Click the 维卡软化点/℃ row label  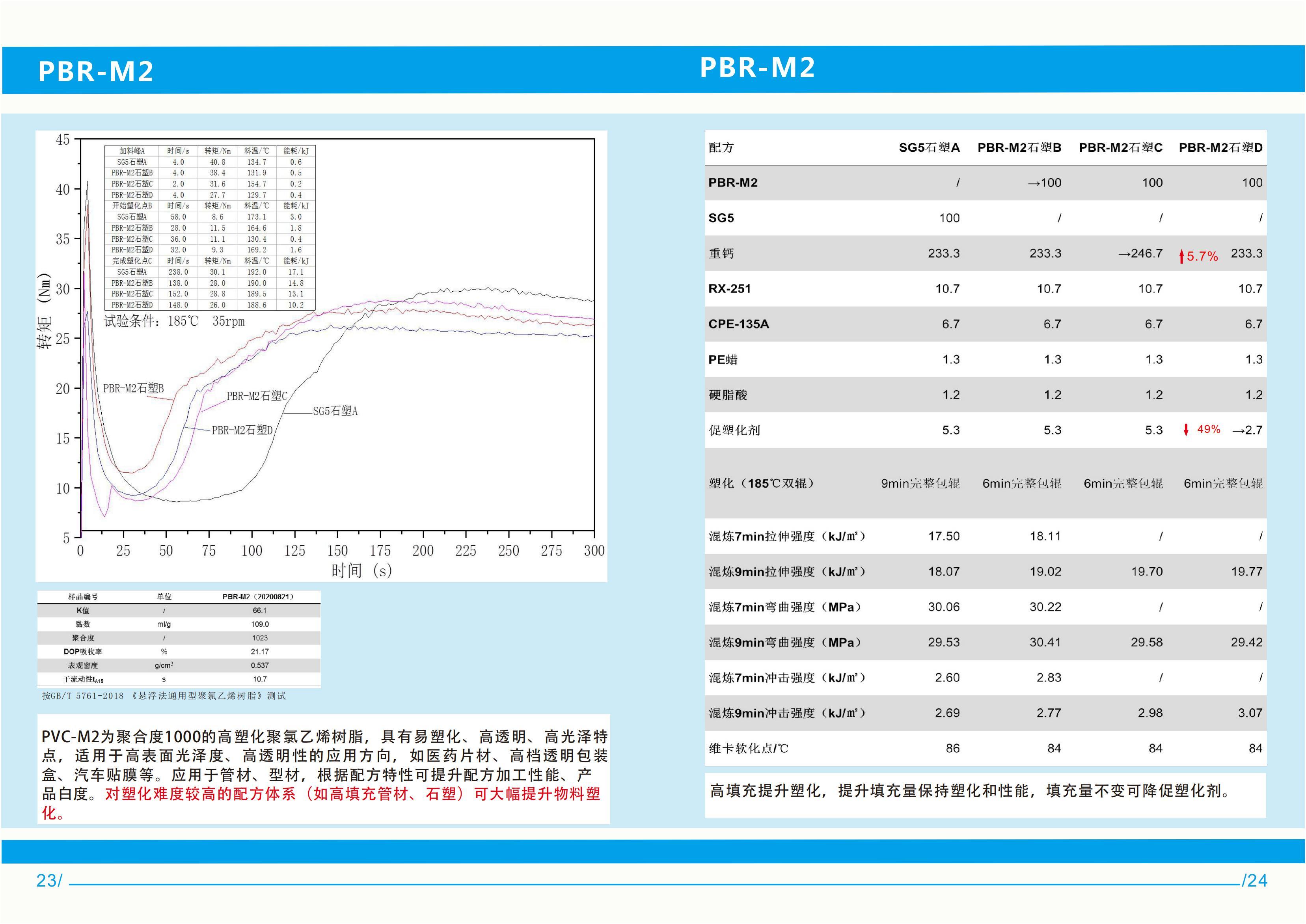(x=748, y=748)
